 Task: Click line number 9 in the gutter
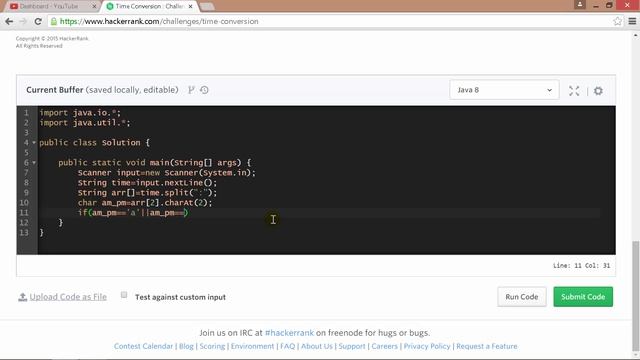coord(26,193)
